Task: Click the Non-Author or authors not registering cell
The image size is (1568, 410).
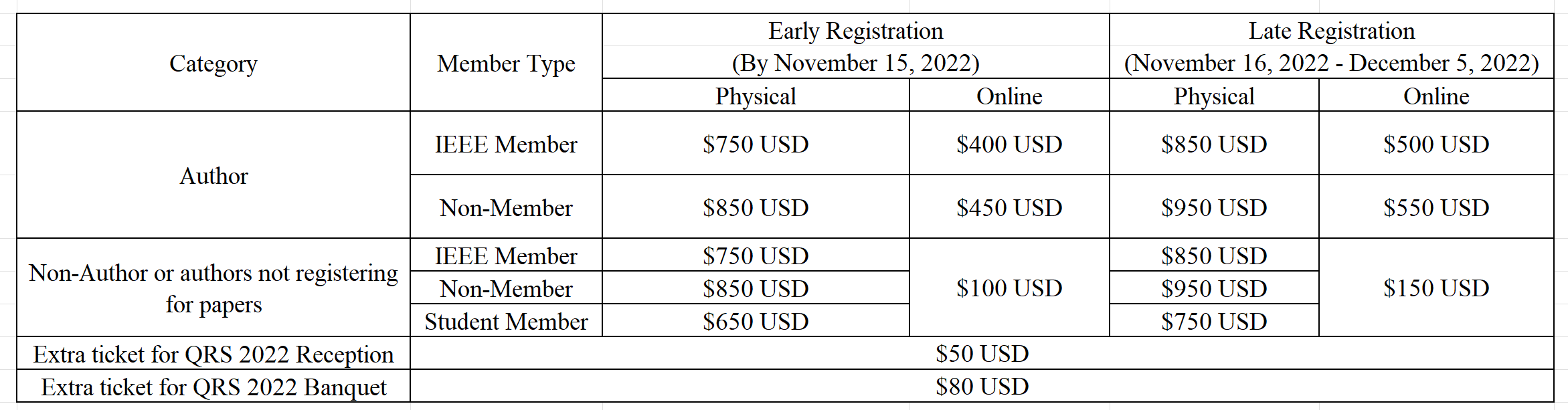Action: click(x=213, y=288)
